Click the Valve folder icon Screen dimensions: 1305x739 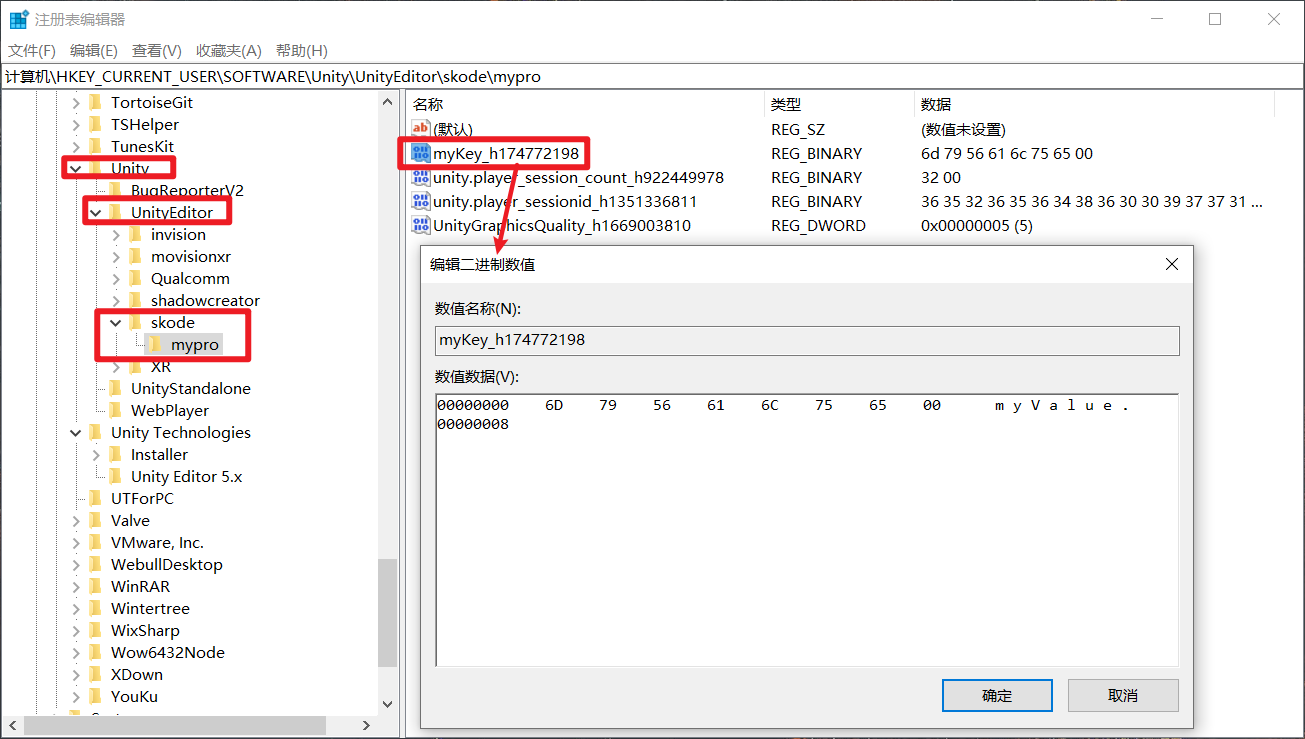96,520
